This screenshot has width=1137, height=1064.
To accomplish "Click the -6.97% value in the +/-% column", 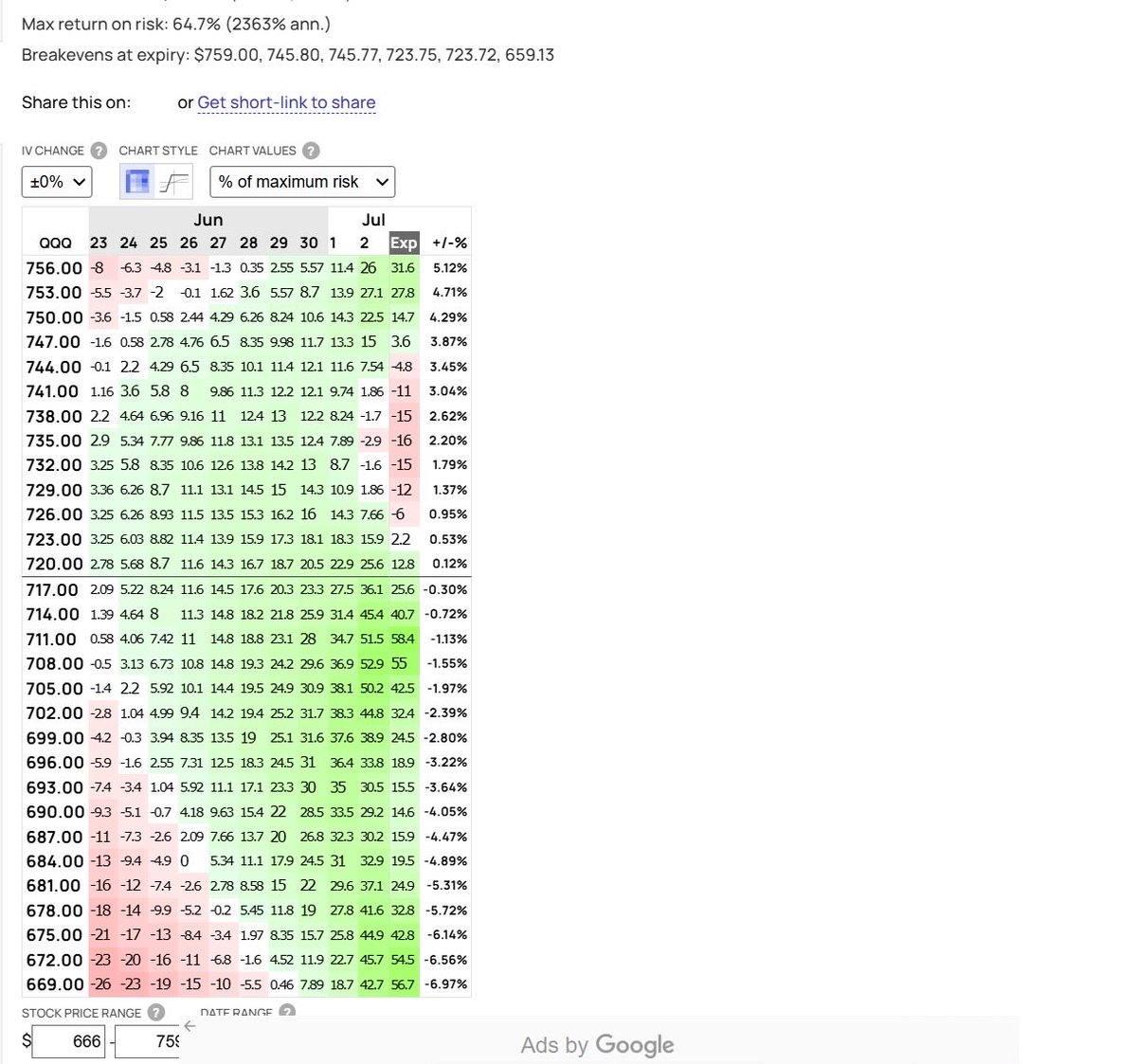I will (447, 984).
